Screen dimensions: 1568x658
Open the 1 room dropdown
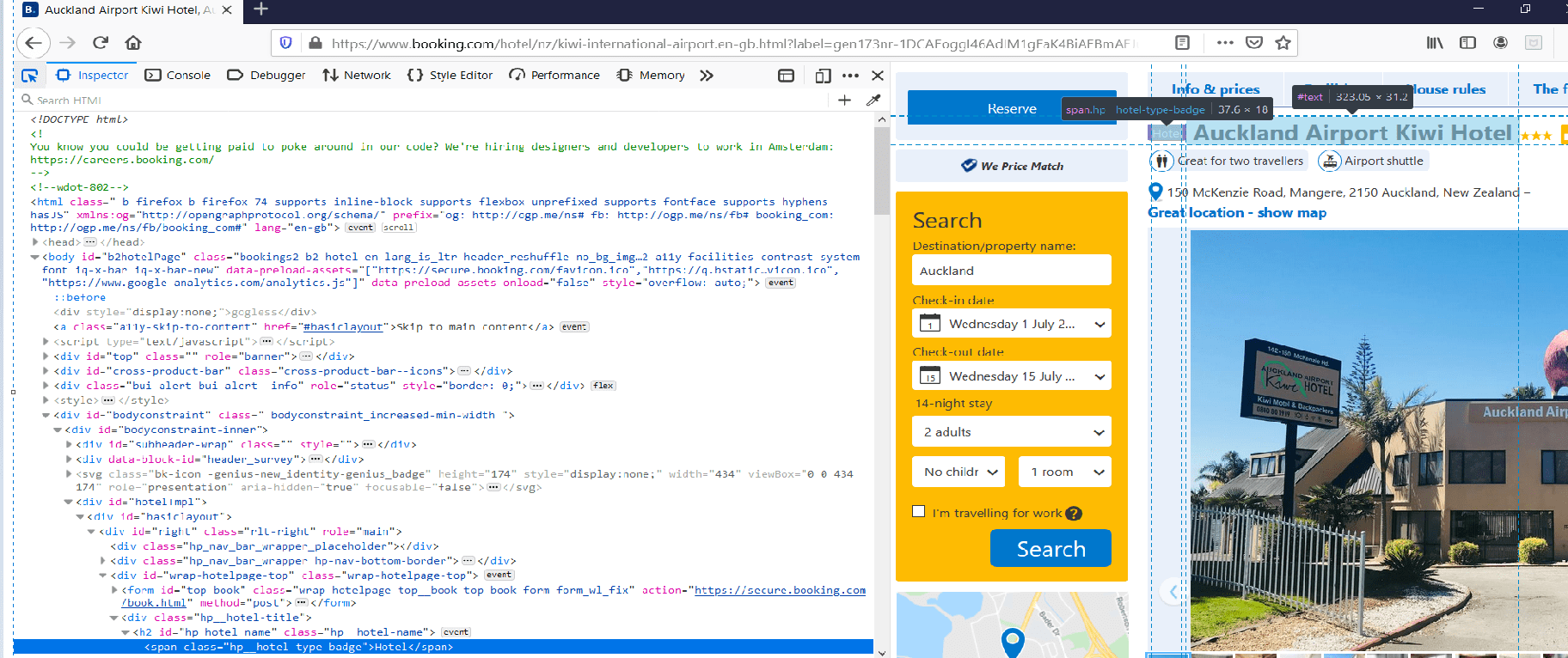1065,472
